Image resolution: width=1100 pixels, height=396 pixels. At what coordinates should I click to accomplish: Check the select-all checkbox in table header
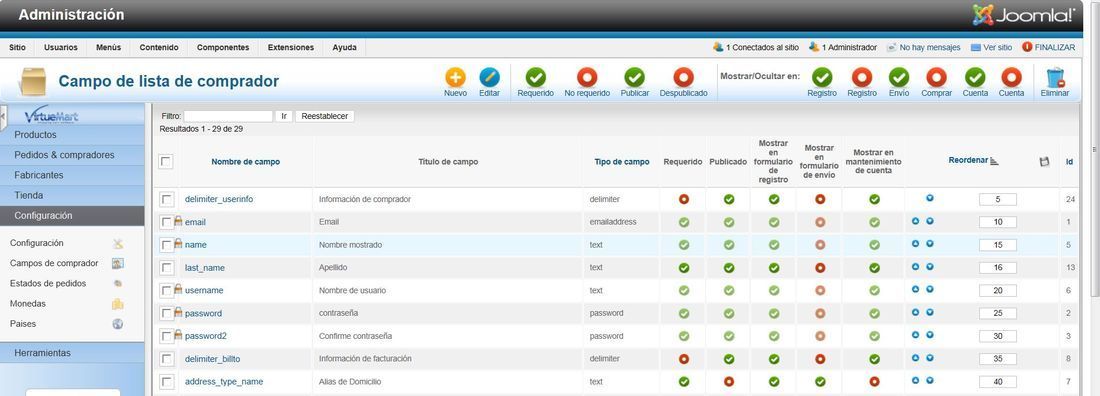[x=166, y=161]
